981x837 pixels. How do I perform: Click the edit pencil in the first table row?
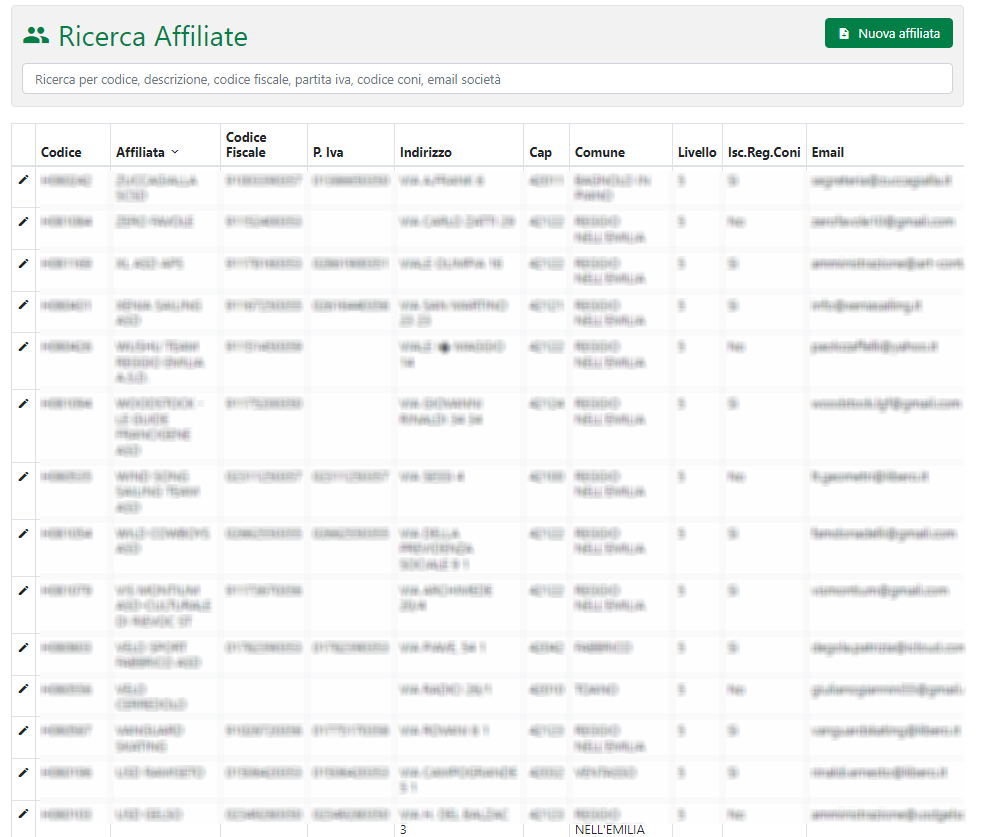pos(23,179)
